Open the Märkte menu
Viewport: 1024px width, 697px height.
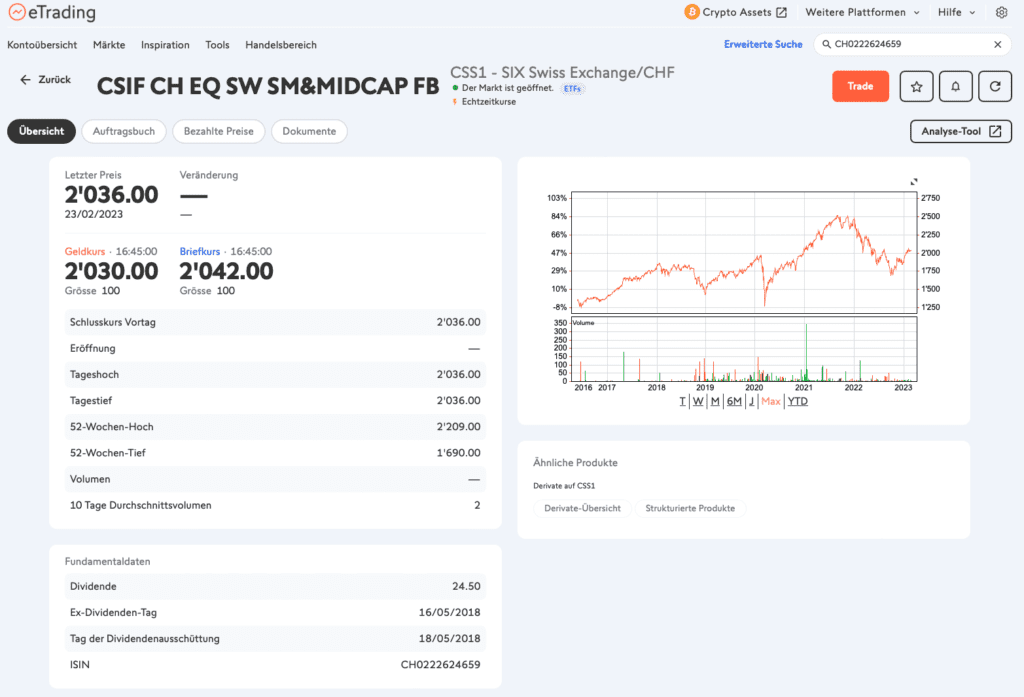pos(109,45)
